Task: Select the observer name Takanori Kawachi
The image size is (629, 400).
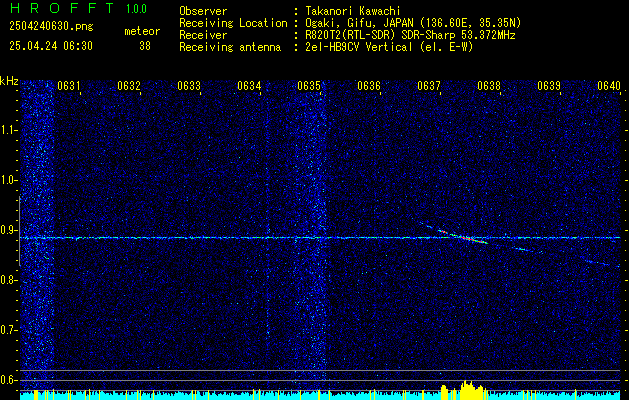Action: (x=353, y=11)
